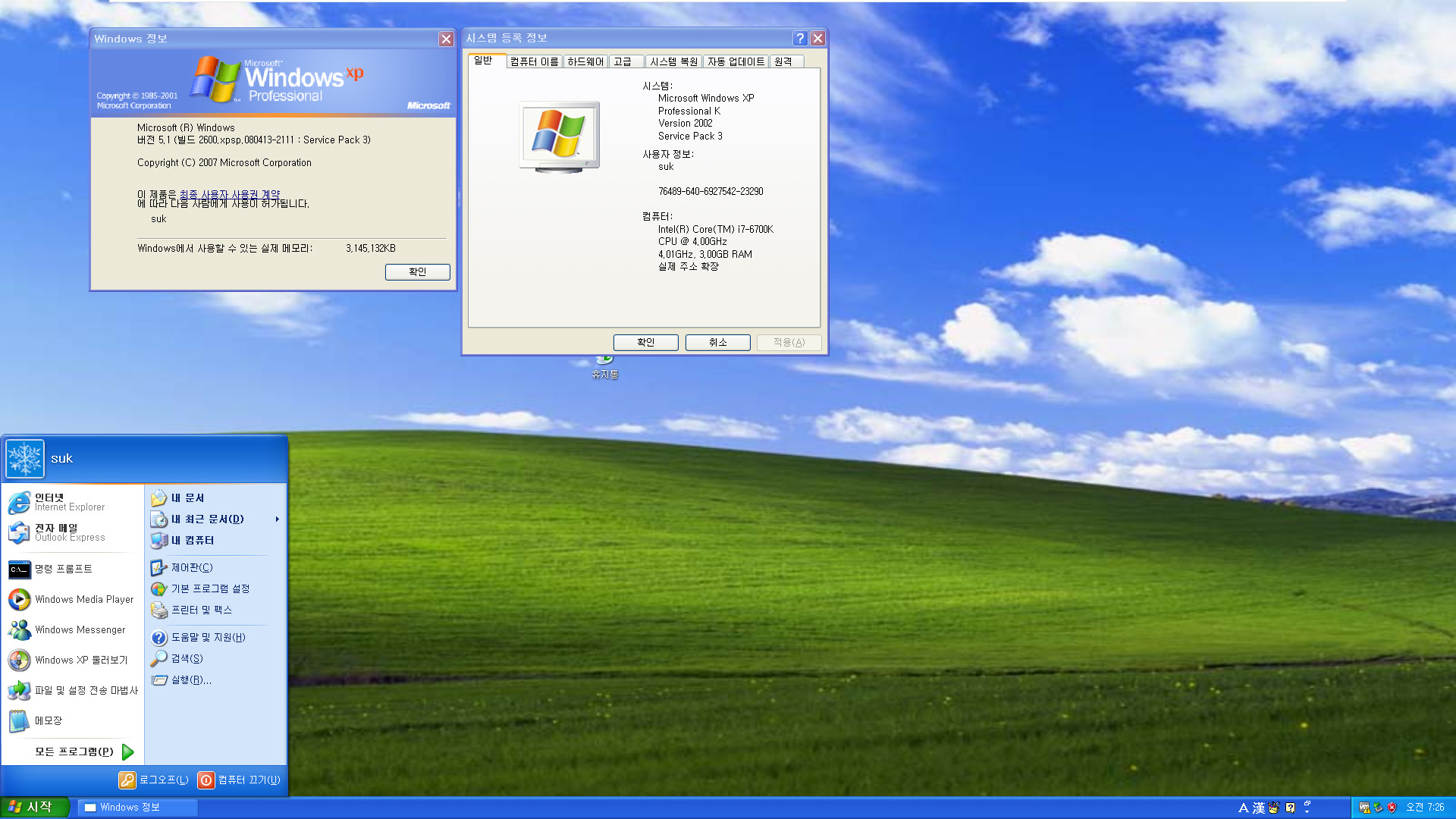The image size is (1456, 819).
Task: Open the Command Prompt (명령 프롬프트)
Action: click(x=73, y=569)
